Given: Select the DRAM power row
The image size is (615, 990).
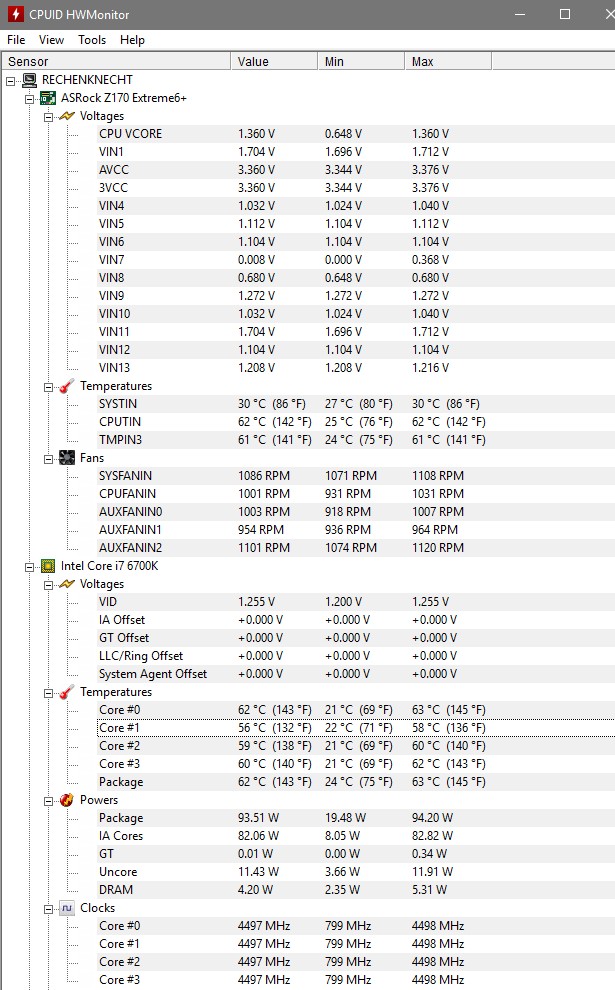Looking at the screenshot, I should pyautogui.click(x=355, y=890).
